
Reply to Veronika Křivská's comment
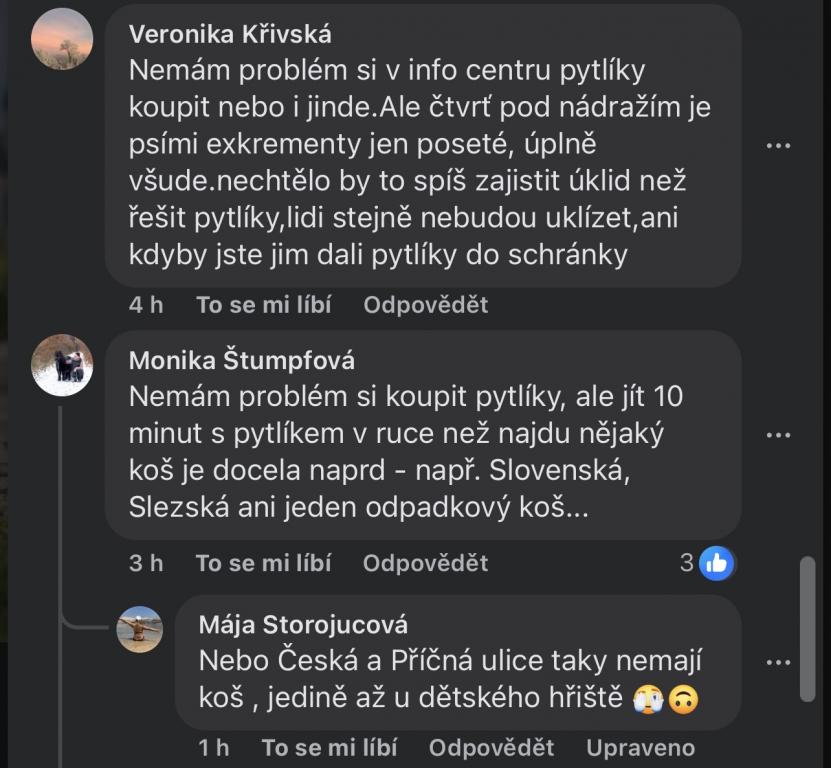[x=425, y=305]
